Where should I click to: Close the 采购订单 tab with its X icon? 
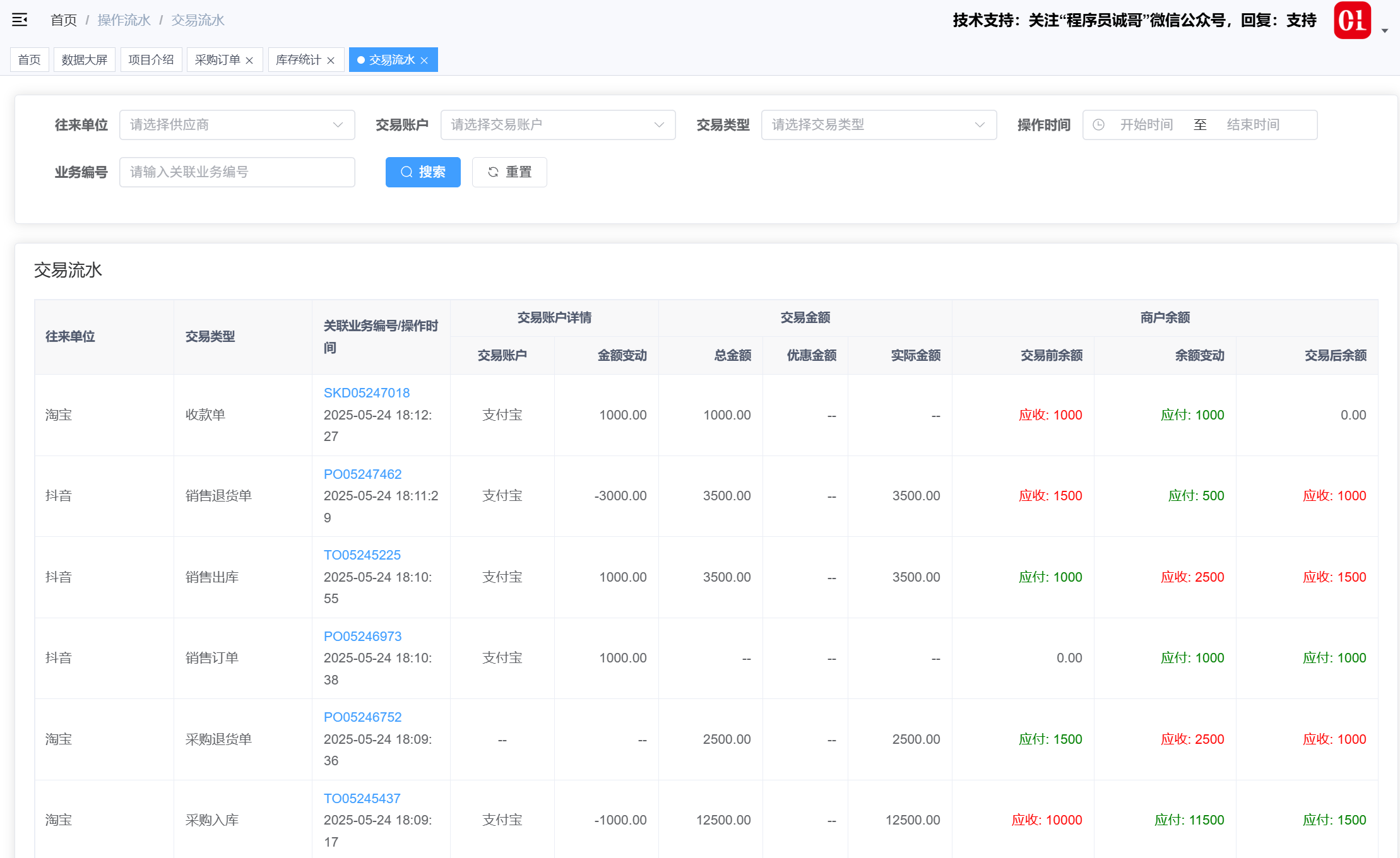coord(249,61)
